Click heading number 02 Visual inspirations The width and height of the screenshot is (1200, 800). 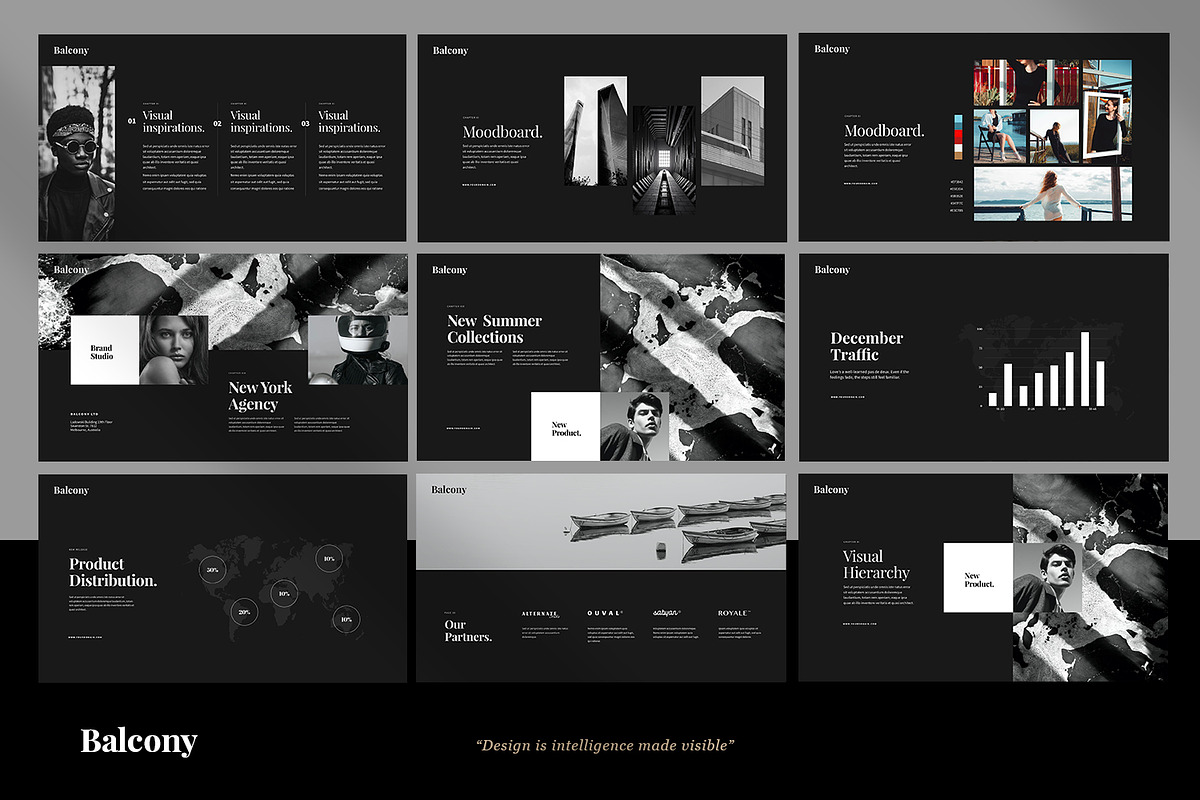click(260, 122)
